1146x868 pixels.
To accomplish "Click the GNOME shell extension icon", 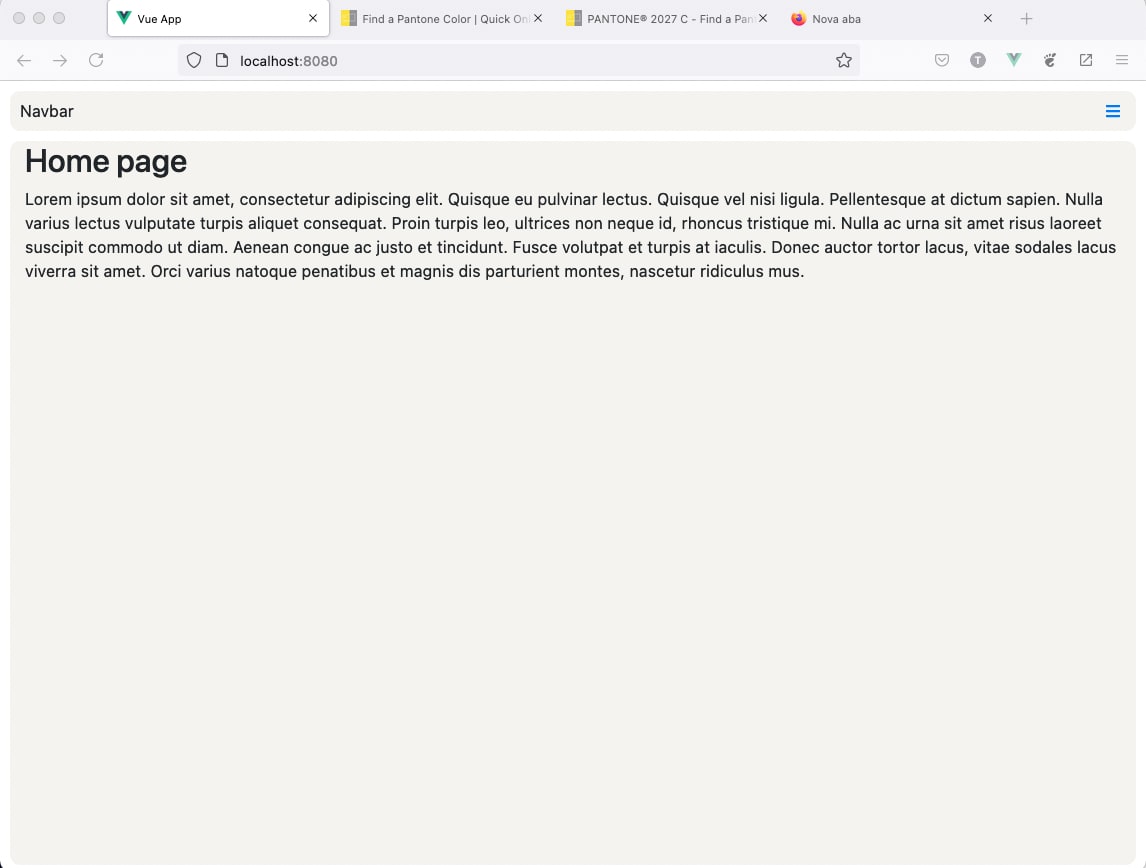I will pyautogui.click(x=1049, y=60).
